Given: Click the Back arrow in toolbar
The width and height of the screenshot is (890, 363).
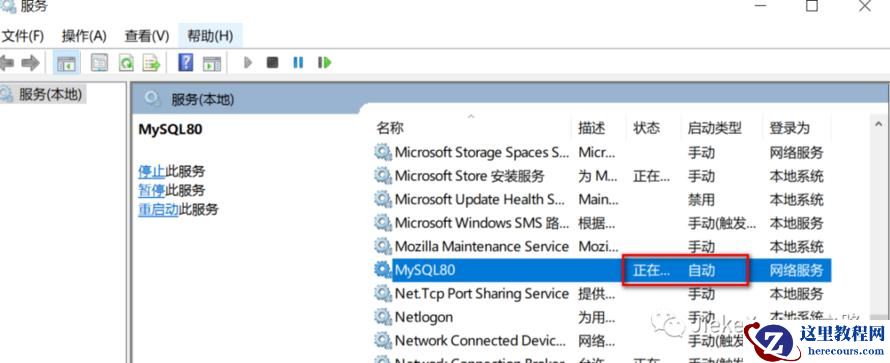Looking at the screenshot, I should (x=6, y=63).
